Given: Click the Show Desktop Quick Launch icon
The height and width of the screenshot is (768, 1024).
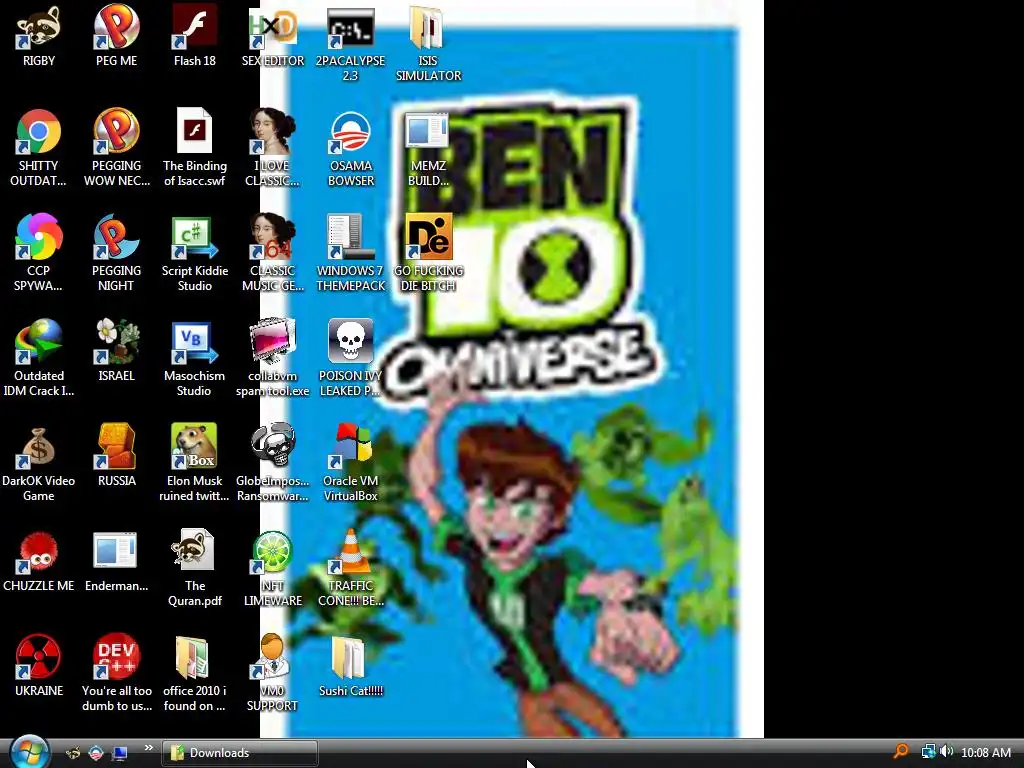Looking at the screenshot, I should pyautogui.click(x=120, y=753).
